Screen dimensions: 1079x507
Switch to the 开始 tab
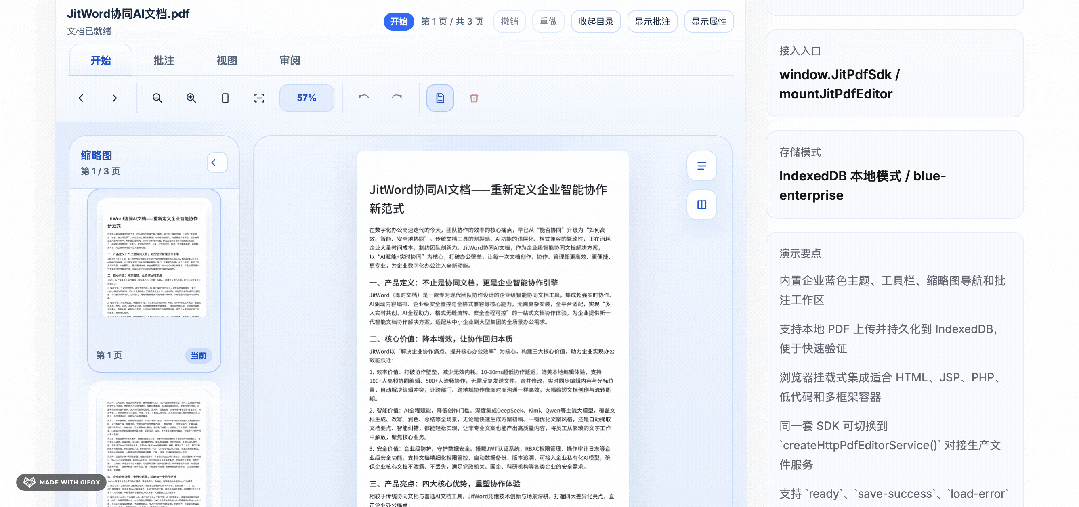pos(100,60)
